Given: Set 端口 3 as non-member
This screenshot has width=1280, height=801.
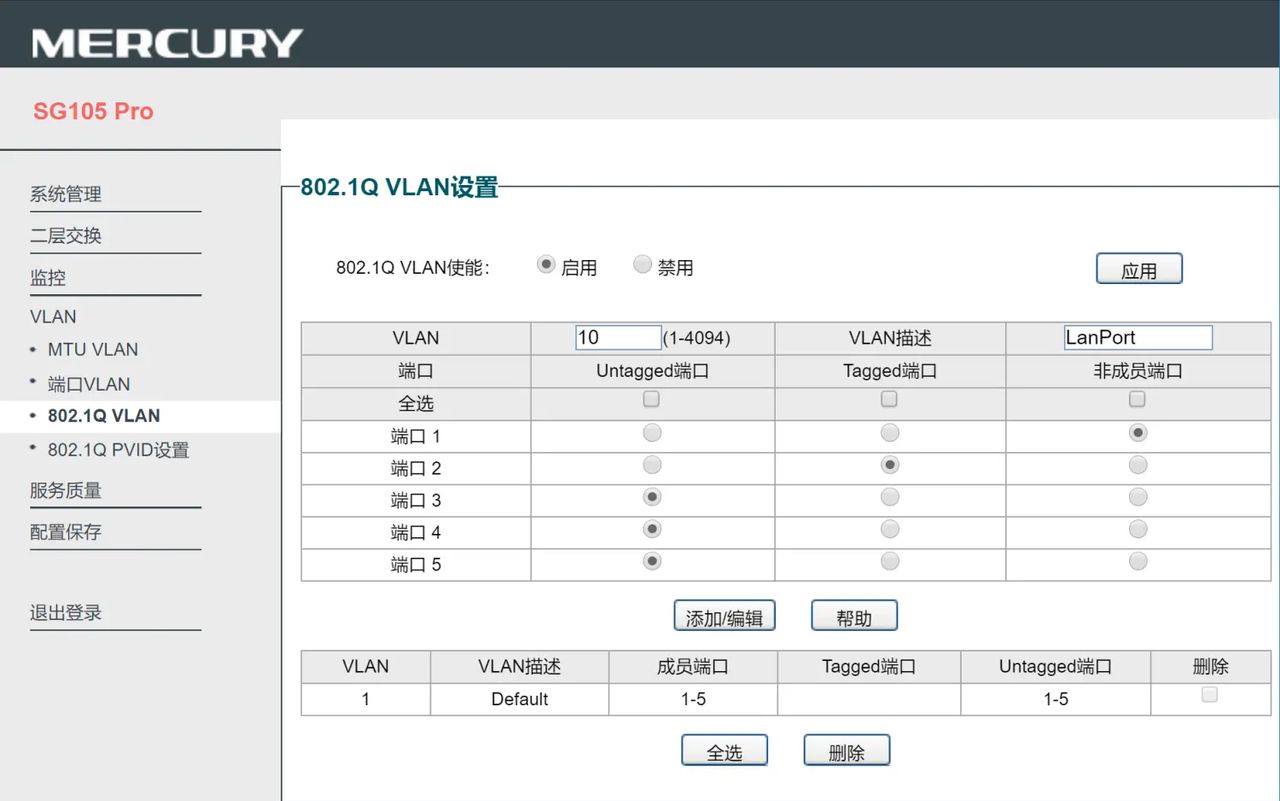Looking at the screenshot, I should pyautogui.click(x=1138, y=497).
